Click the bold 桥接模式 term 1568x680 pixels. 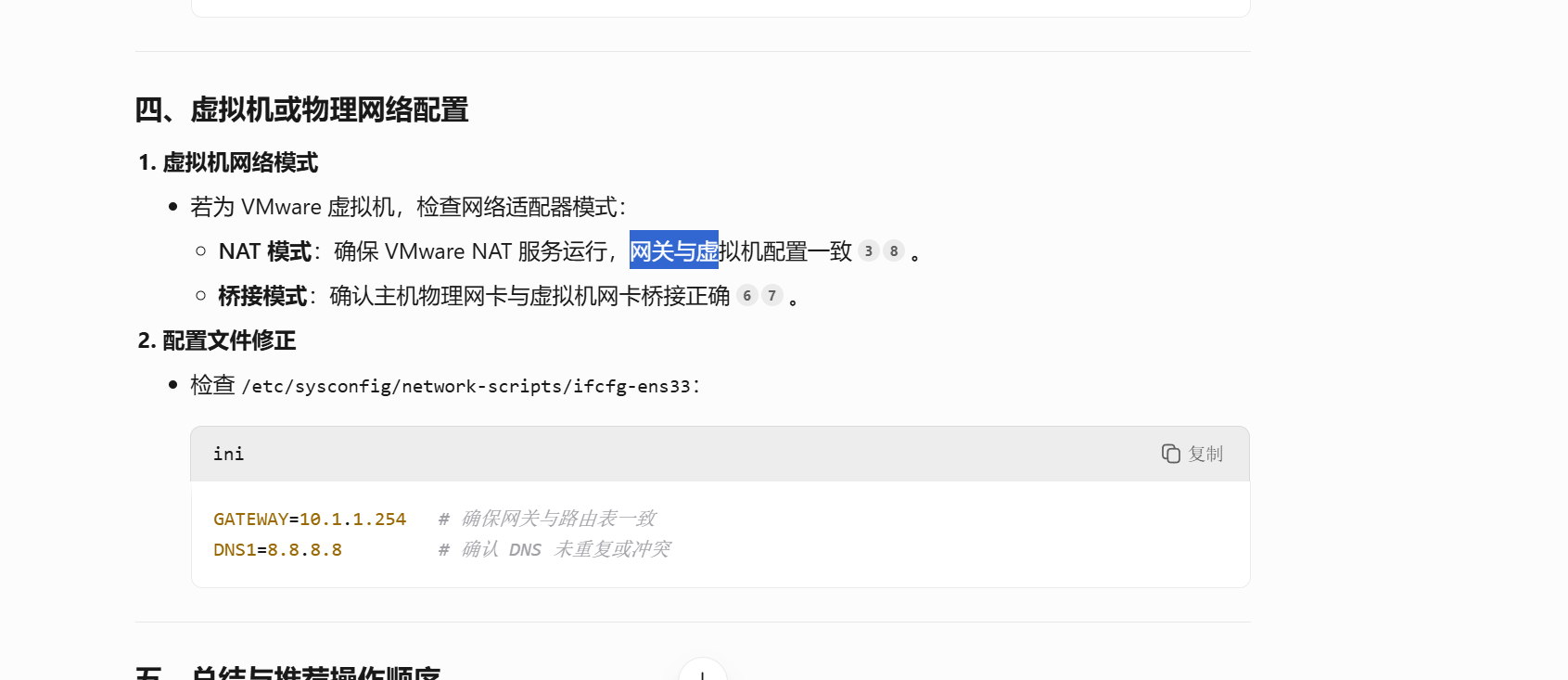click(262, 296)
